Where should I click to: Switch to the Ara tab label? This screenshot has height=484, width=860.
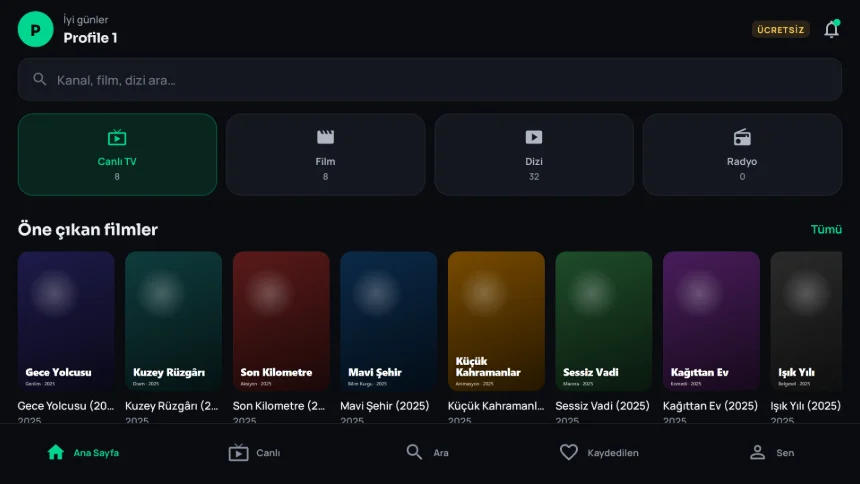tap(441, 453)
